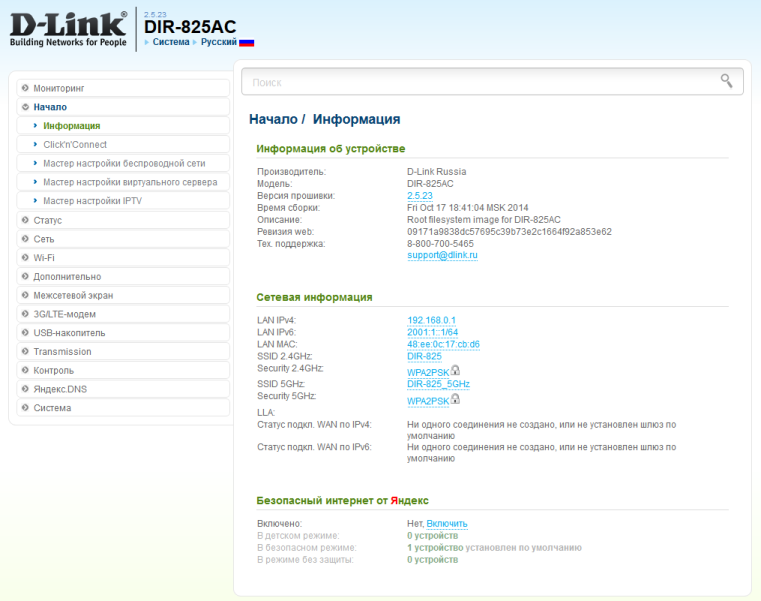
Task: Open the Transmission menu section
Action: click(x=123, y=351)
